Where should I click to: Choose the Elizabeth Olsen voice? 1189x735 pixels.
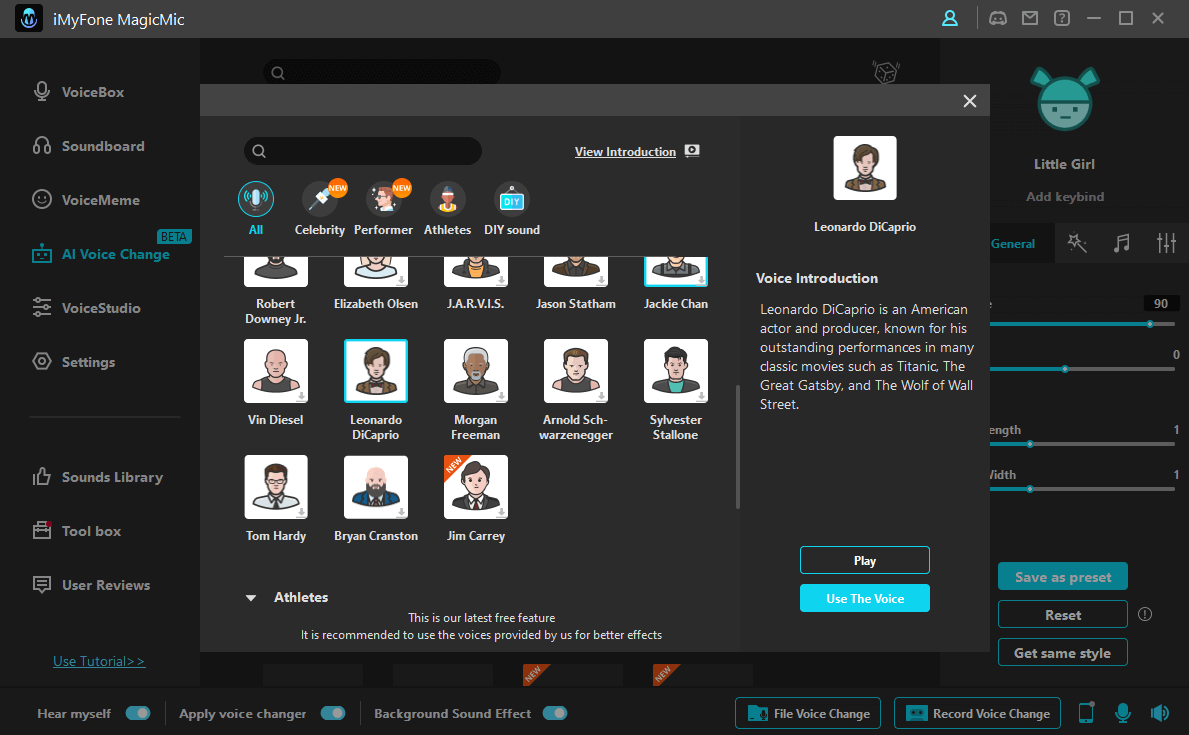point(376,272)
